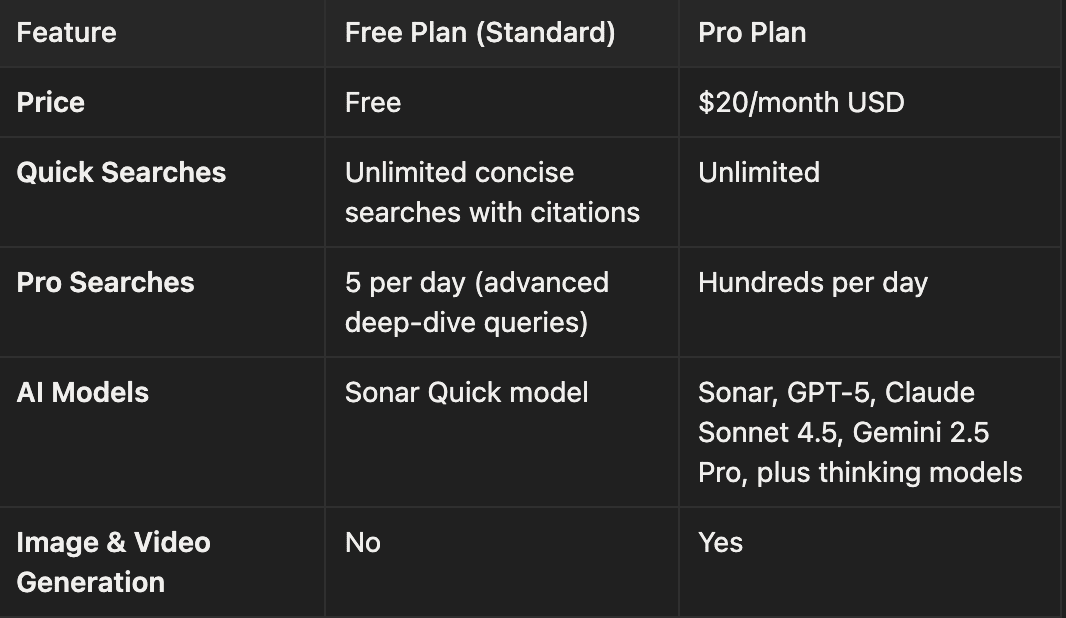This screenshot has height=618, width=1066.
Task: Click the 'Yes' cell for Image & Video Generation
Action: [721, 543]
